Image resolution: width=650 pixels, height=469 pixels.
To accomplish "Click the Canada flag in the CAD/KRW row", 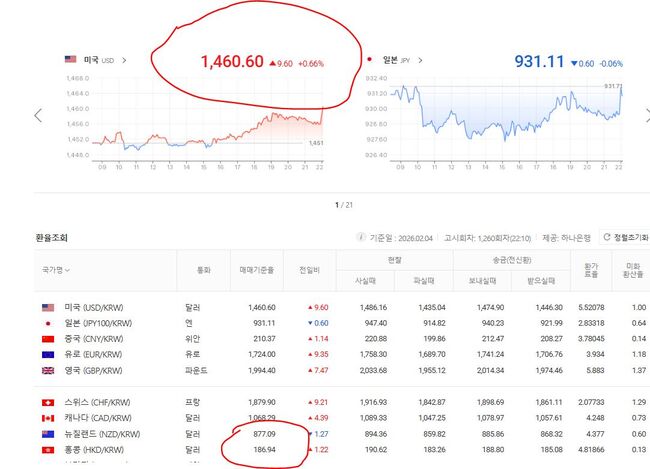I will click(48, 417).
